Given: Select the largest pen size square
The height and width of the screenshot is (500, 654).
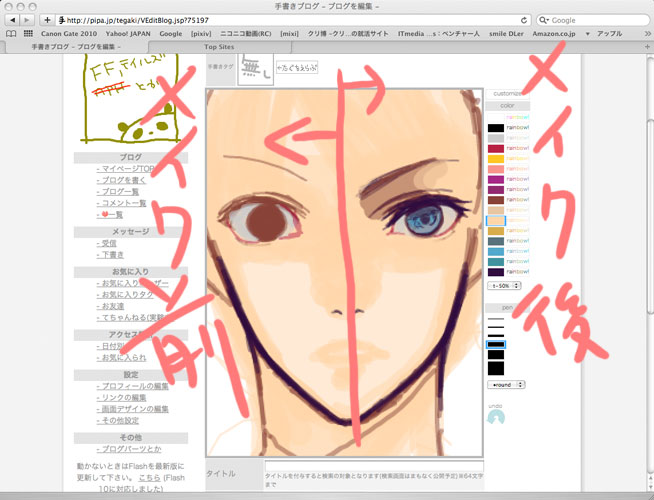Looking at the screenshot, I should click(496, 368).
